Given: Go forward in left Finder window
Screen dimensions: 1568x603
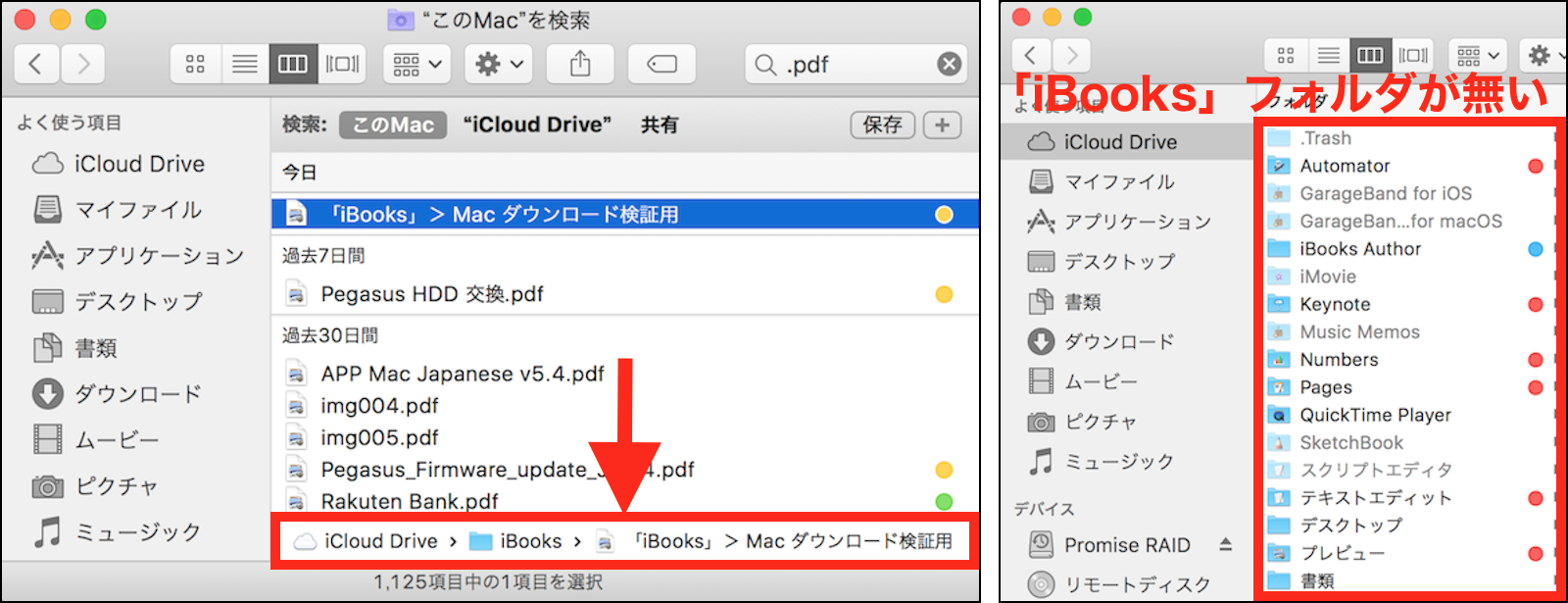Looking at the screenshot, I should tap(83, 65).
